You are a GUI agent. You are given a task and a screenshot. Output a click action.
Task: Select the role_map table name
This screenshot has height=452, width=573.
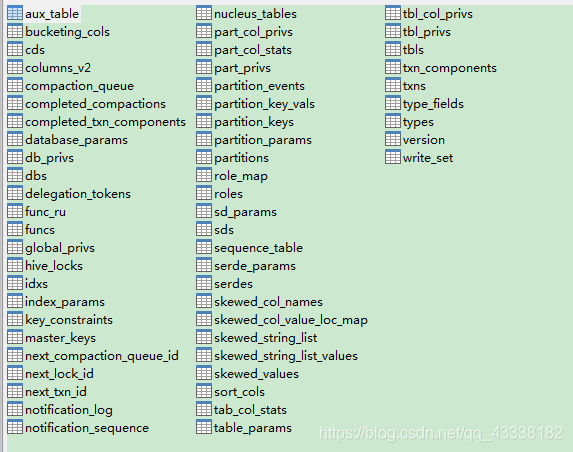(241, 176)
